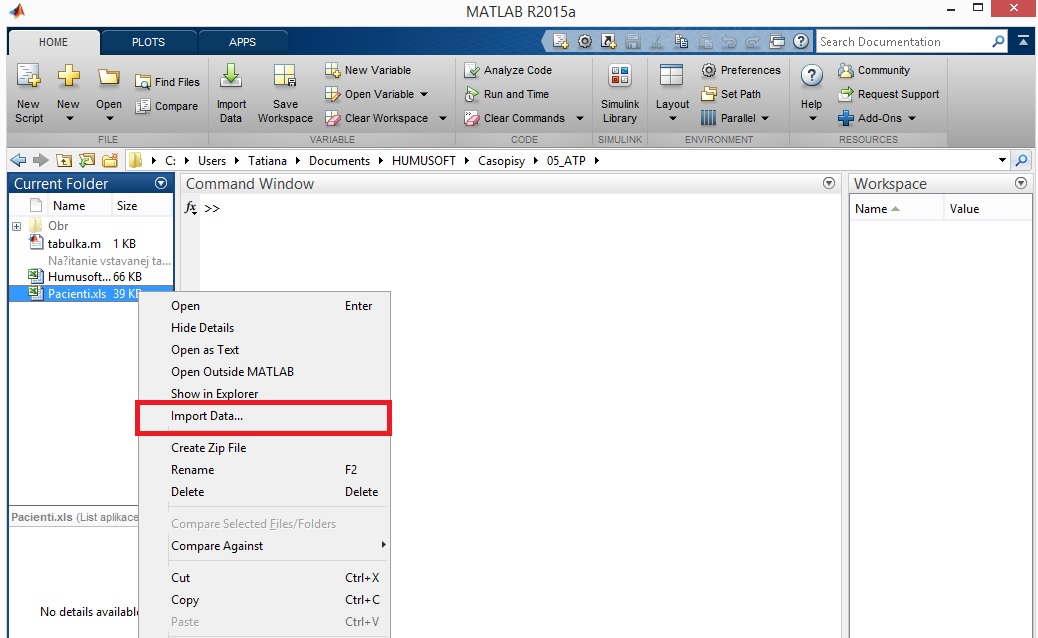Open Workspace panel actions menu
1038x638 pixels.
(x=1021, y=183)
